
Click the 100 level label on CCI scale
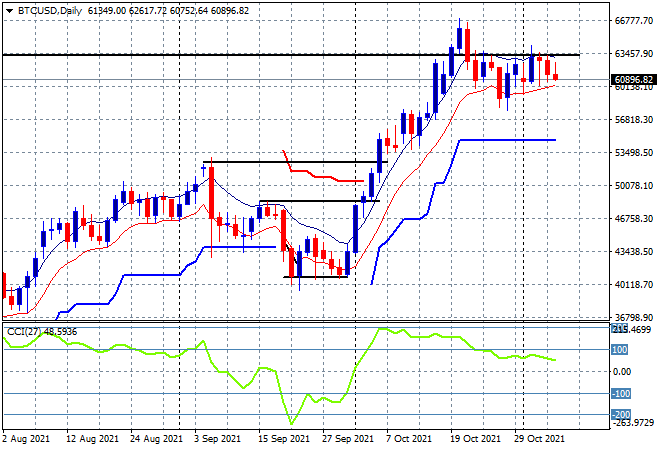click(620, 349)
